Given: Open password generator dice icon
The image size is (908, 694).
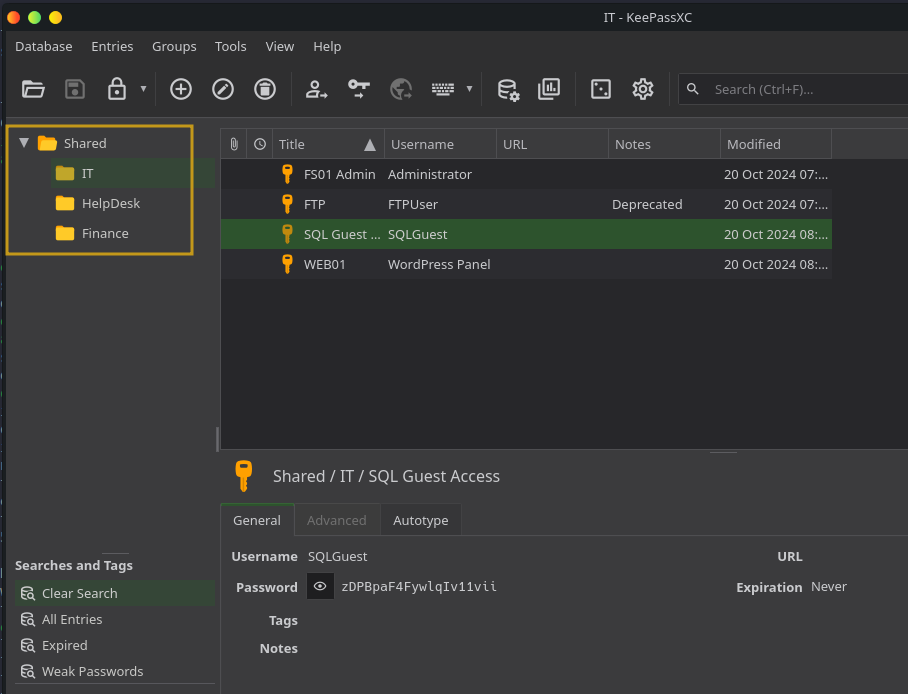Looking at the screenshot, I should 601,89.
